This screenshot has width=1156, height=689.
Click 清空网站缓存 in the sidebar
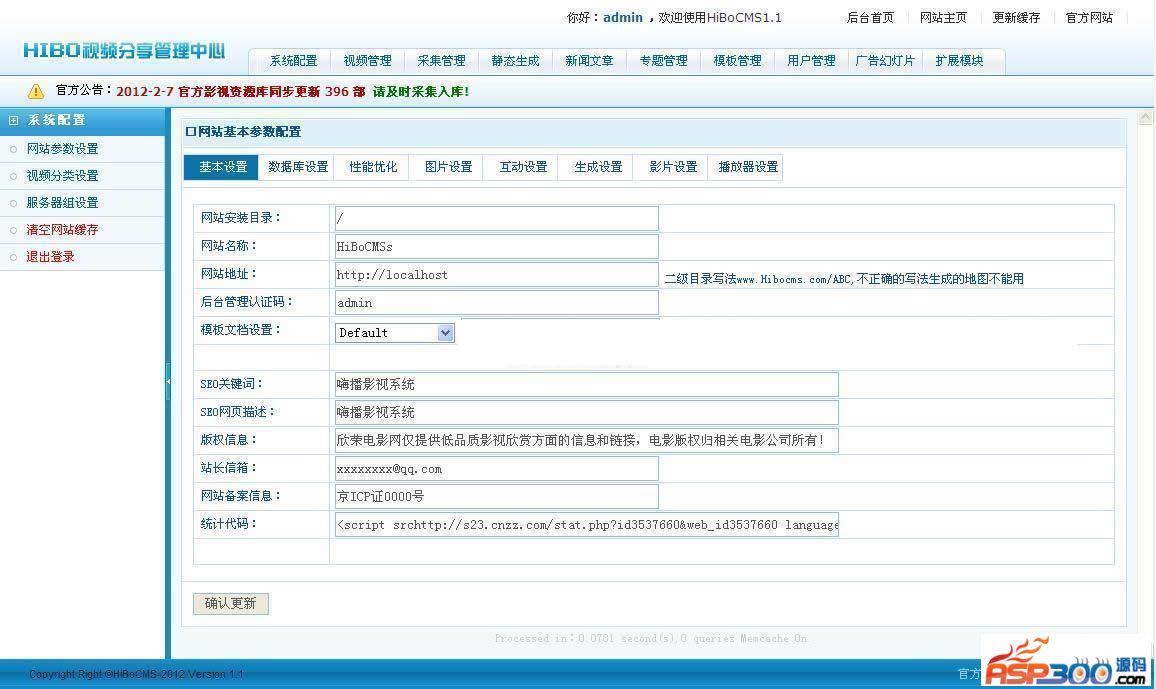point(62,230)
